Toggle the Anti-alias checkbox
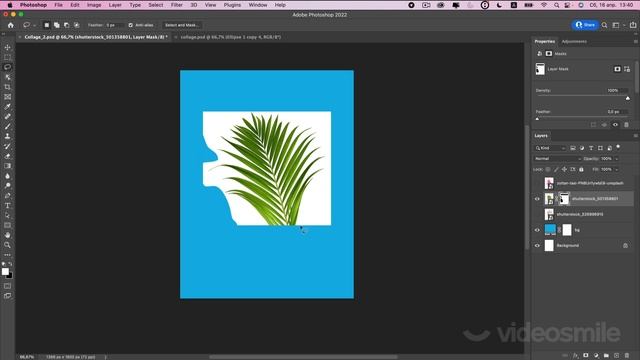The width and height of the screenshot is (640, 360). click(x=131, y=25)
